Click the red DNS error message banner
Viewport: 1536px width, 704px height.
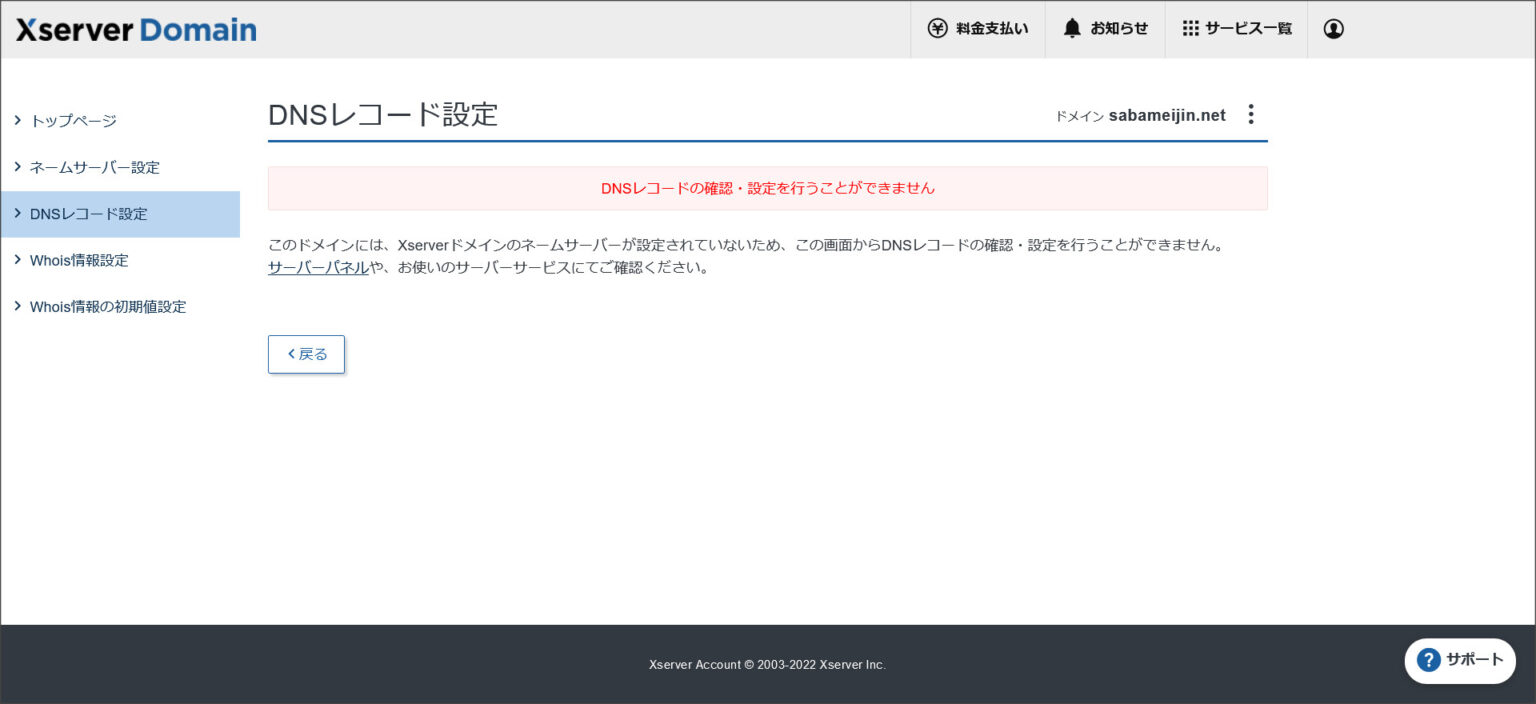click(x=767, y=188)
